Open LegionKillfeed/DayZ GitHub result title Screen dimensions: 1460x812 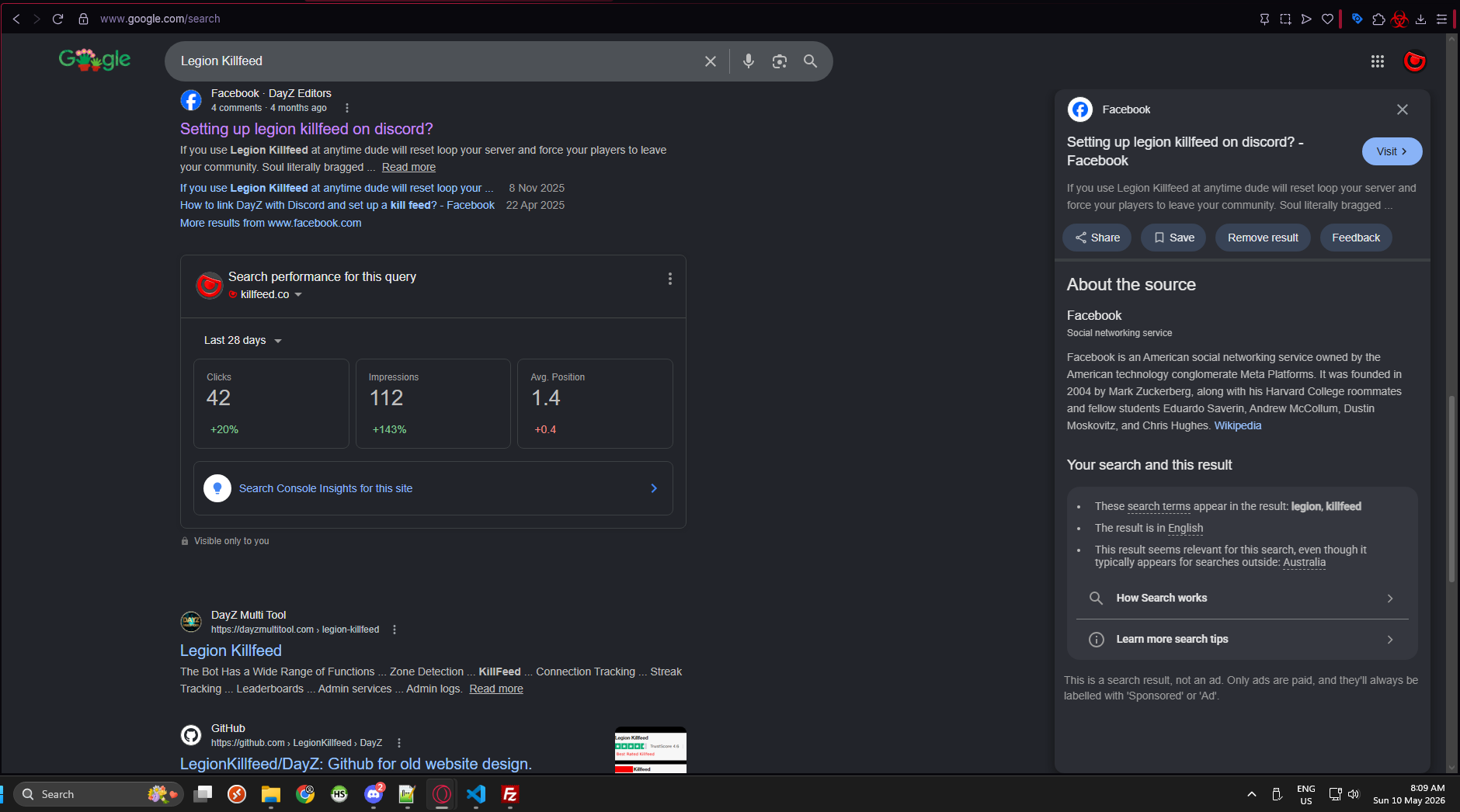[x=356, y=764]
